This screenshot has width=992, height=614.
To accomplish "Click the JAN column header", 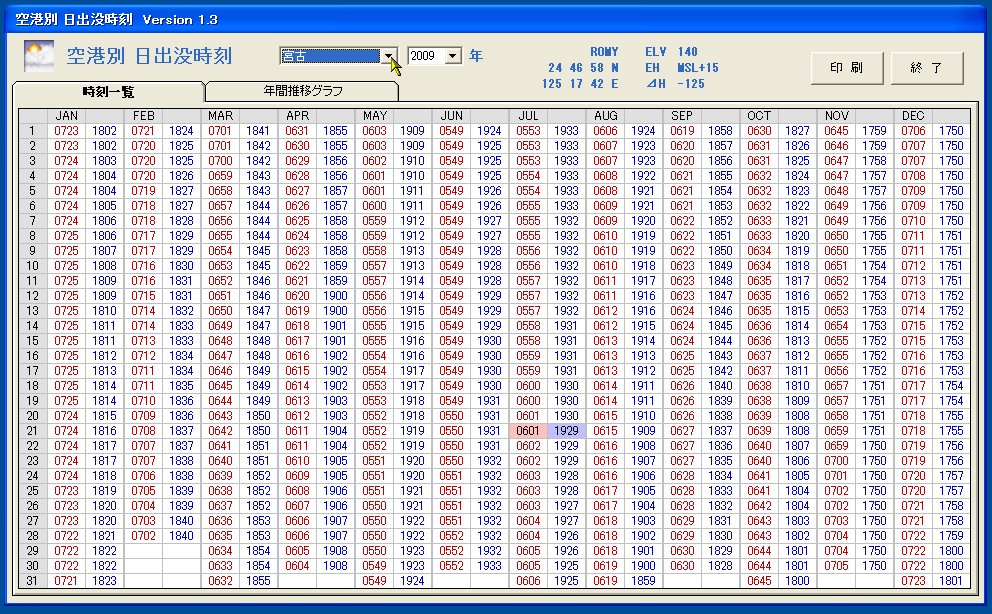I will [66, 116].
